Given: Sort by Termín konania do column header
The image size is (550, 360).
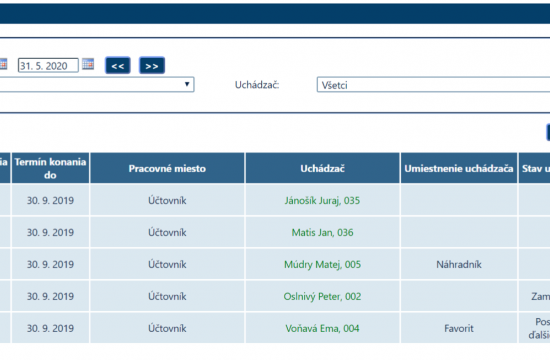Looking at the screenshot, I should tap(50, 168).
